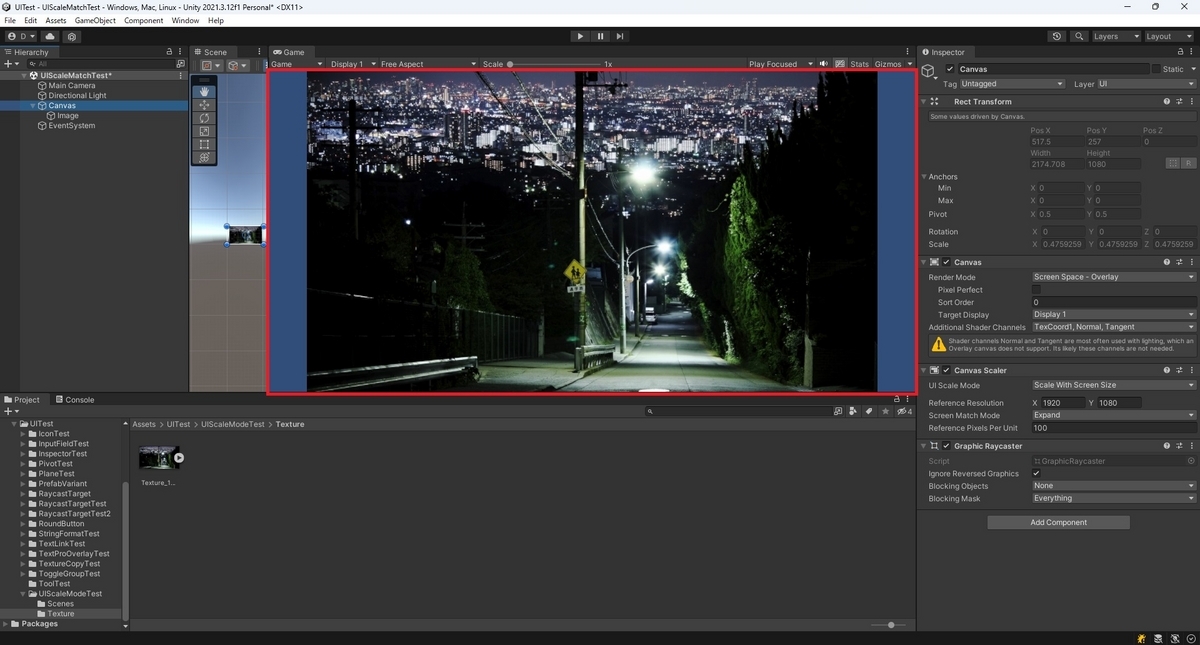Open Canvas Scaler more options menu
Viewport: 1200px width, 645px height.
pyautogui.click(x=1191, y=370)
